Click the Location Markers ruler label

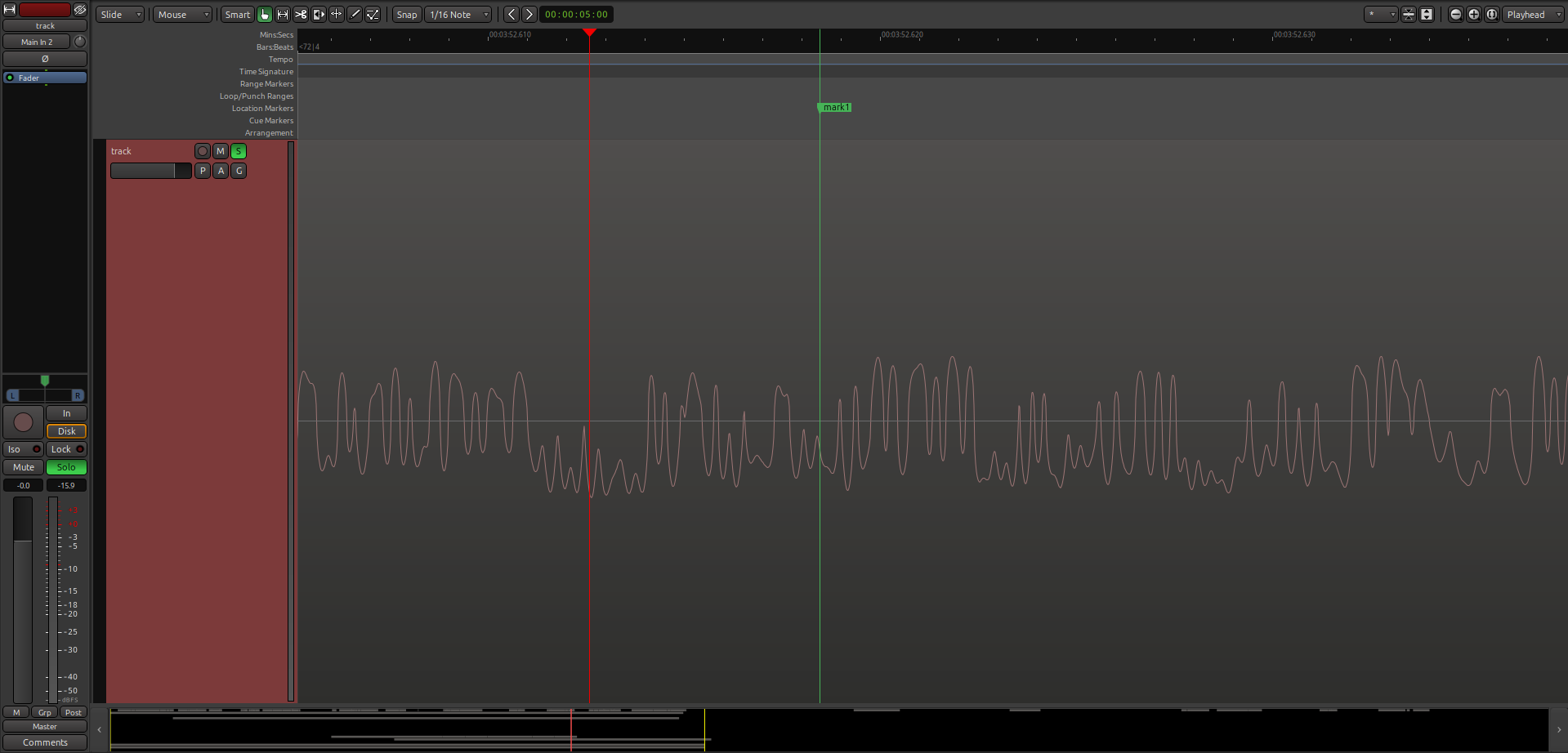click(262, 109)
